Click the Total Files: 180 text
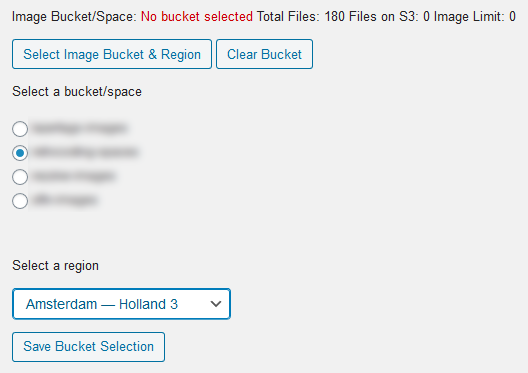 (301, 16)
